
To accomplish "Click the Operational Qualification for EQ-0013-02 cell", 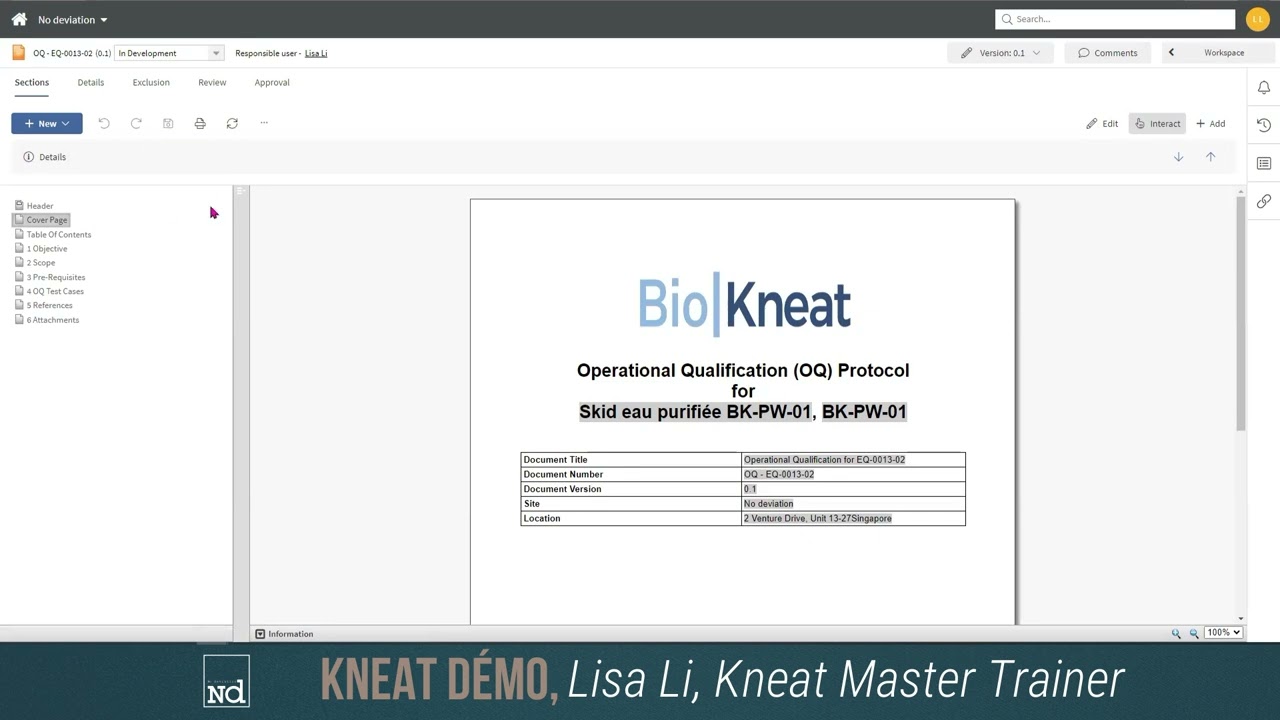I will tap(824, 460).
